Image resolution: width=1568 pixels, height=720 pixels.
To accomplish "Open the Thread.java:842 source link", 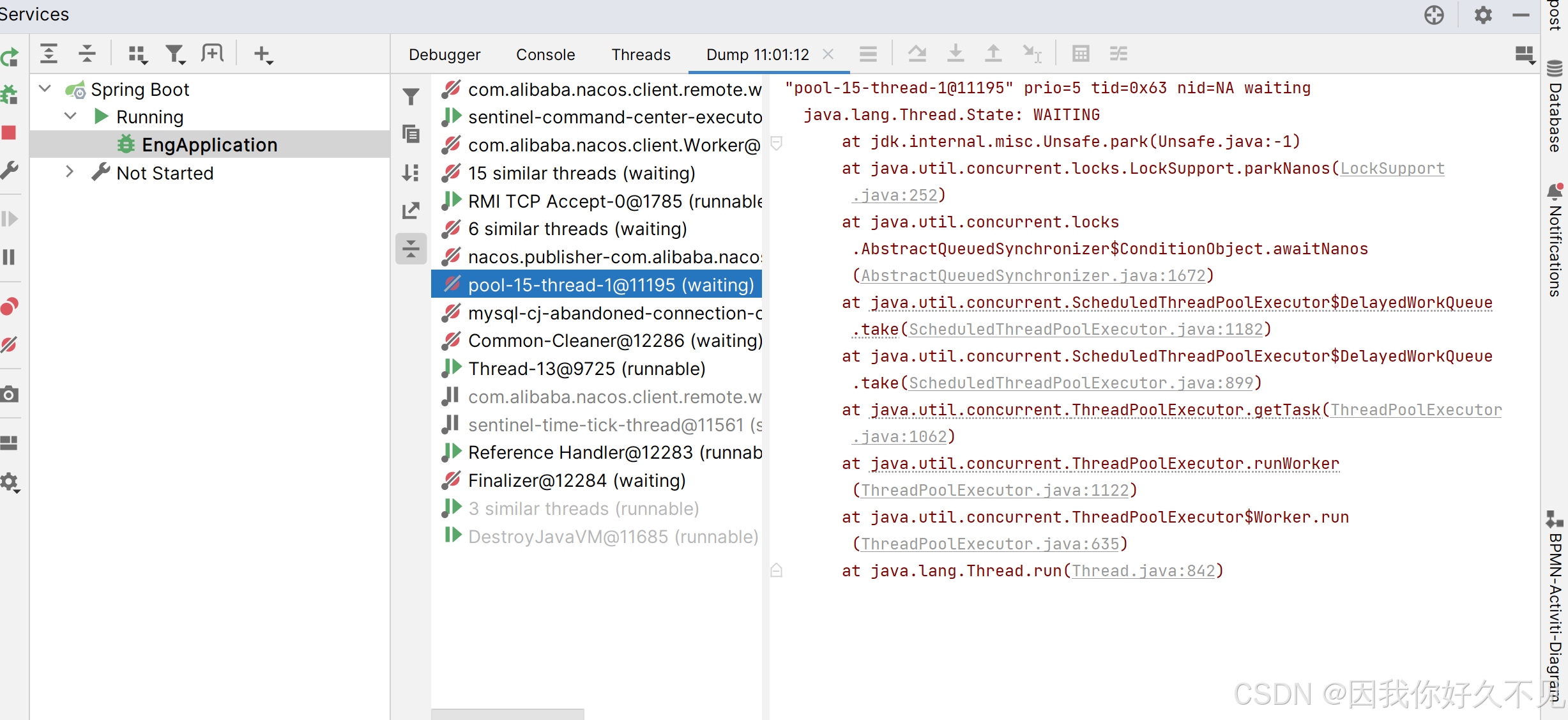I will [x=1143, y=571].
